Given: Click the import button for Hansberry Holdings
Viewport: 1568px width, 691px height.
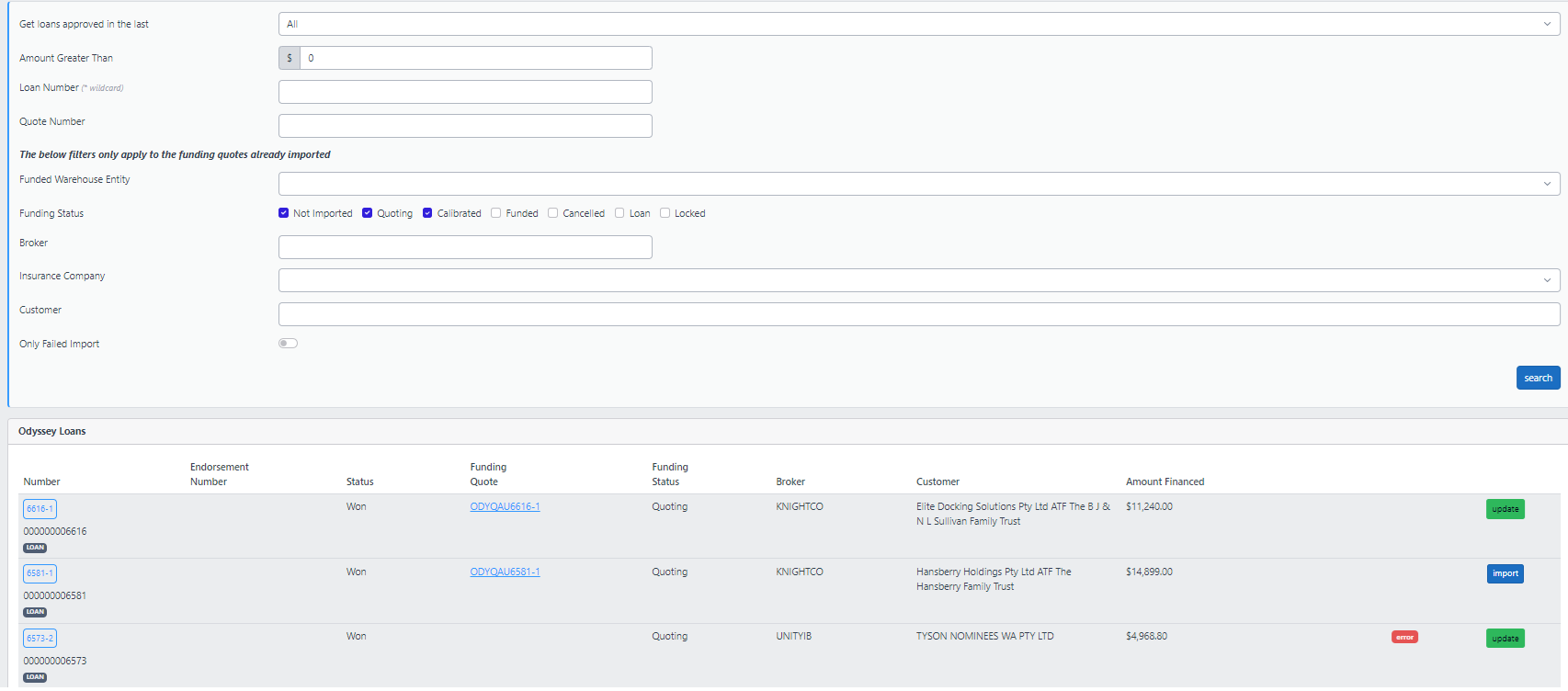Looking at the screenshot, I should (1505, 573).
